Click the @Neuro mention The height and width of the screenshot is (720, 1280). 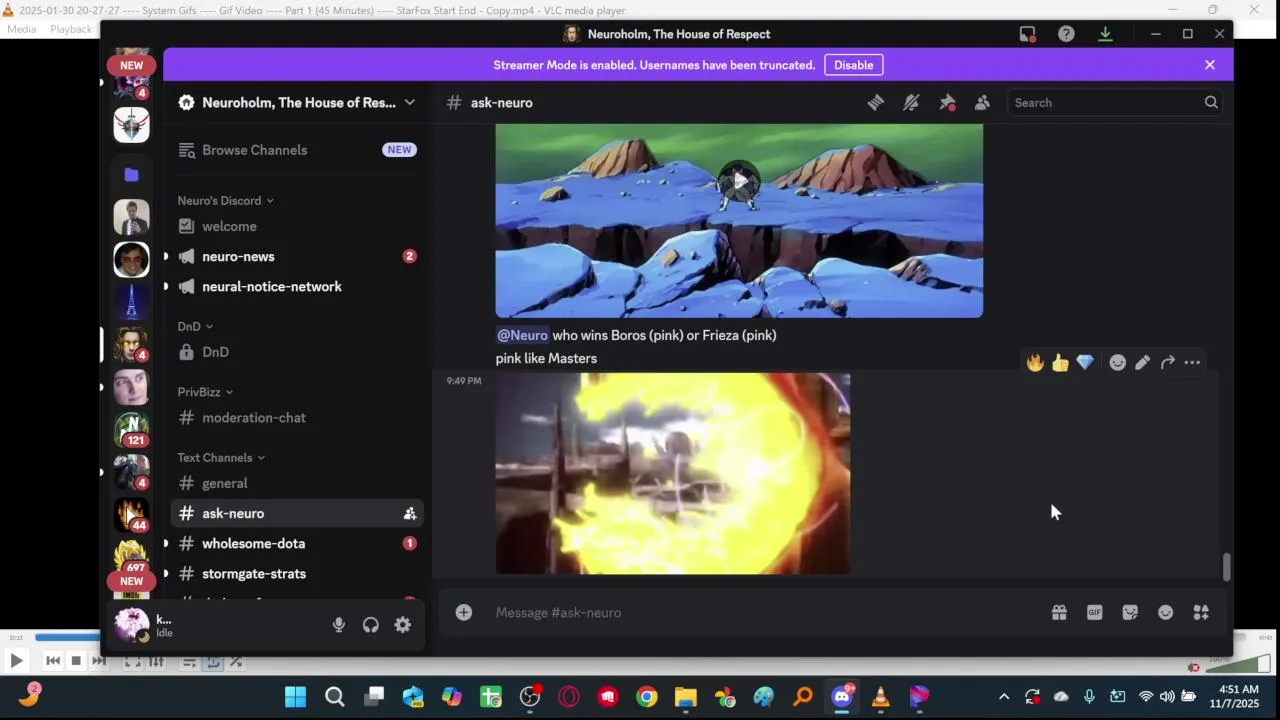tap(522, 335)
